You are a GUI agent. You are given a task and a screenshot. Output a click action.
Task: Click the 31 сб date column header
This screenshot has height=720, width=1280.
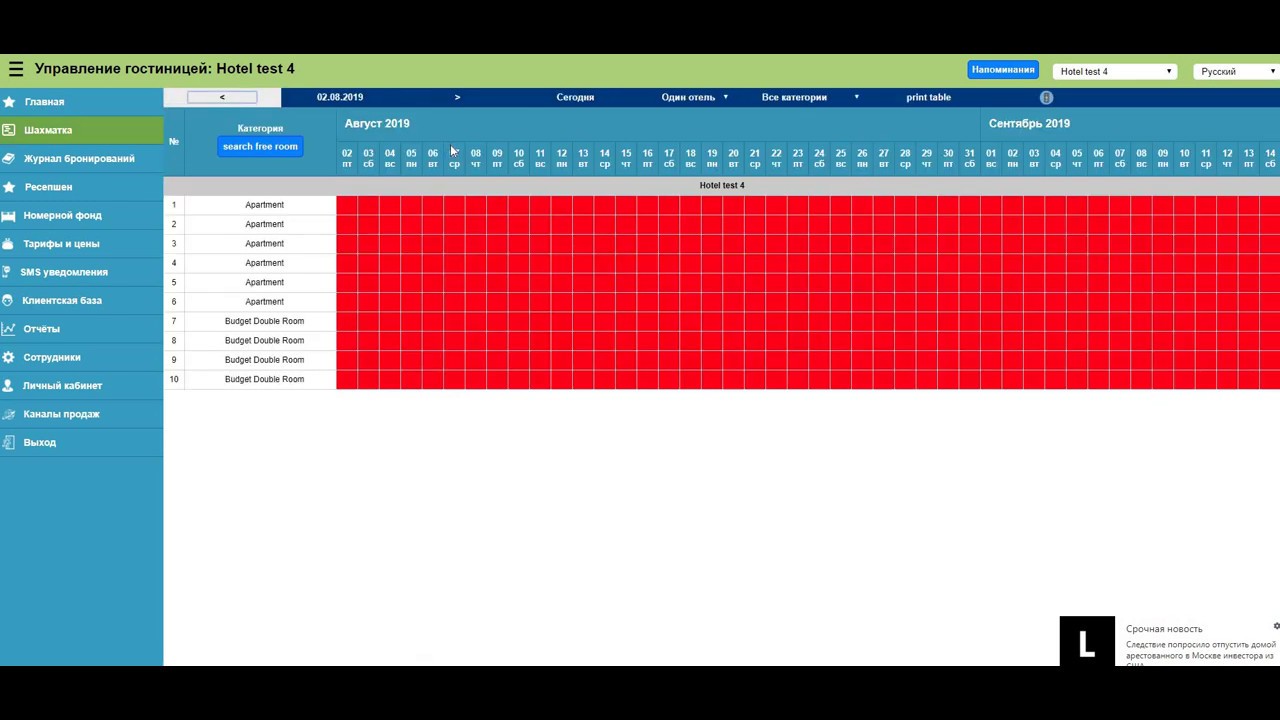[969, 158]
